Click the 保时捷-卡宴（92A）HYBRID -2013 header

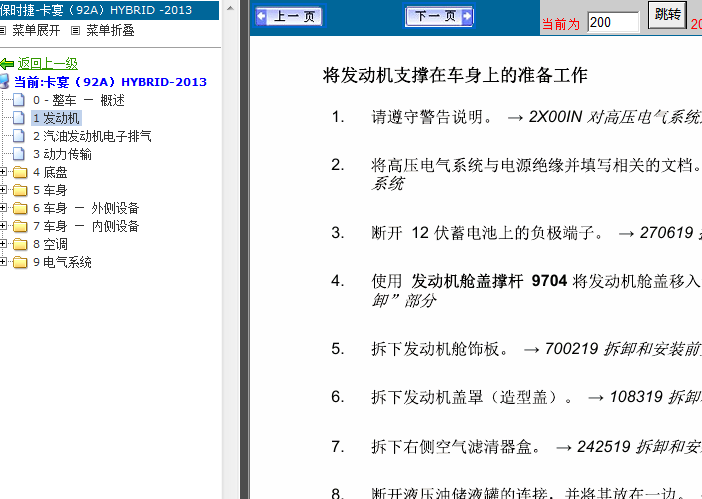click(x=109, y=10)
